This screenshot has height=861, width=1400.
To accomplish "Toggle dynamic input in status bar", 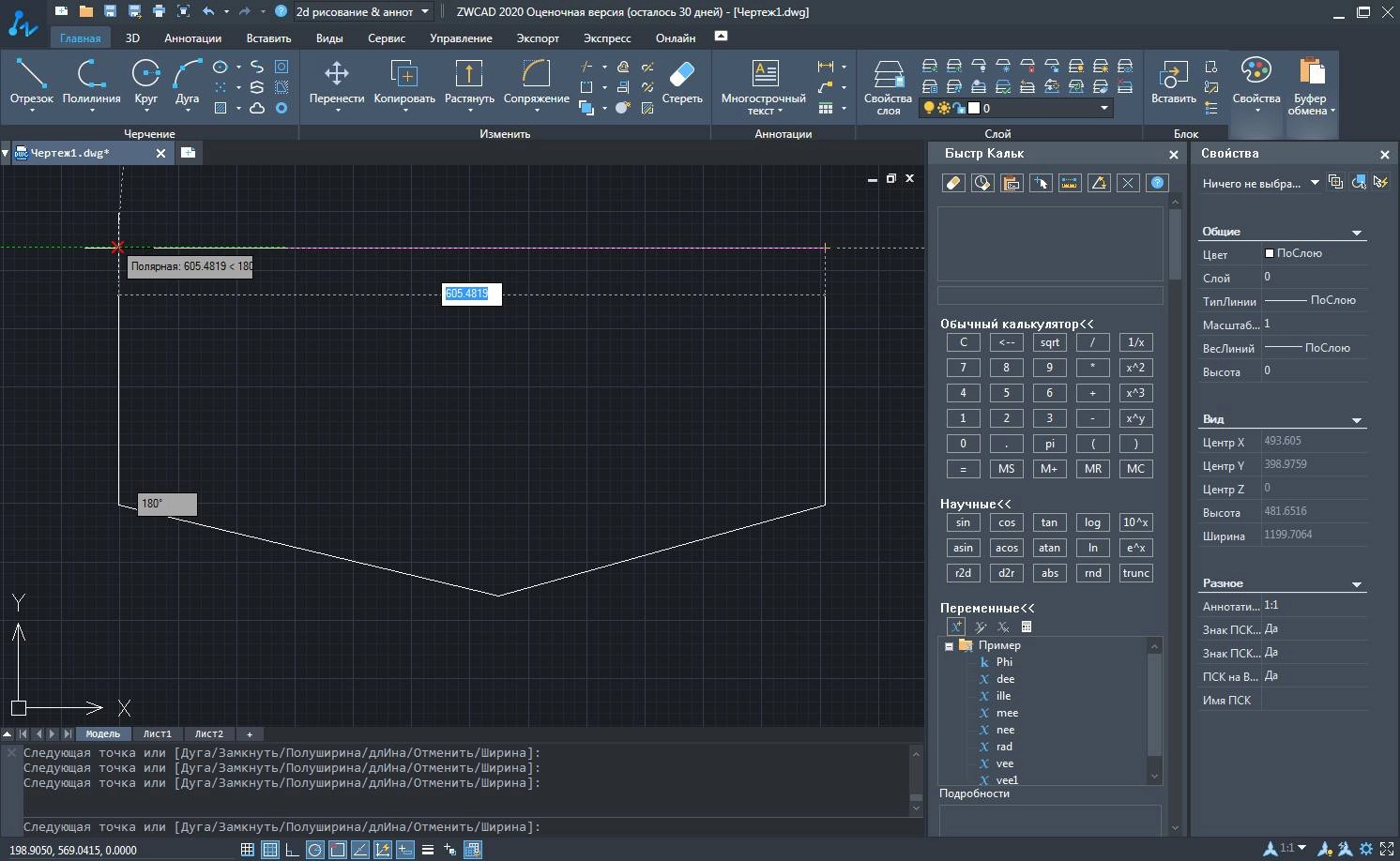I will coord(405,850).
